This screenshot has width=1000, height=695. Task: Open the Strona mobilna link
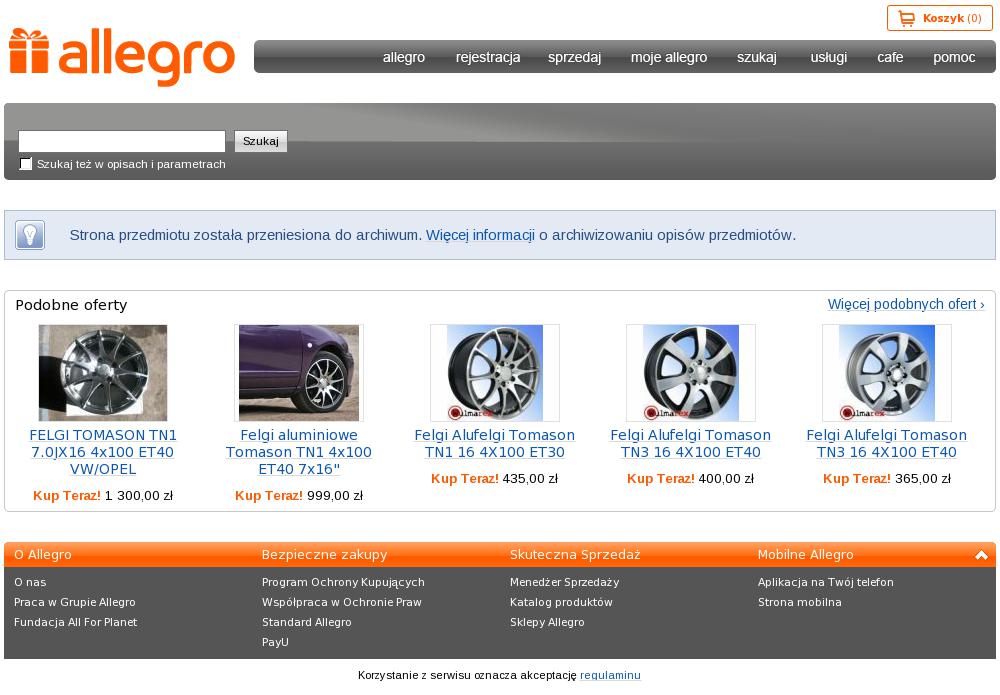(800, 602)
